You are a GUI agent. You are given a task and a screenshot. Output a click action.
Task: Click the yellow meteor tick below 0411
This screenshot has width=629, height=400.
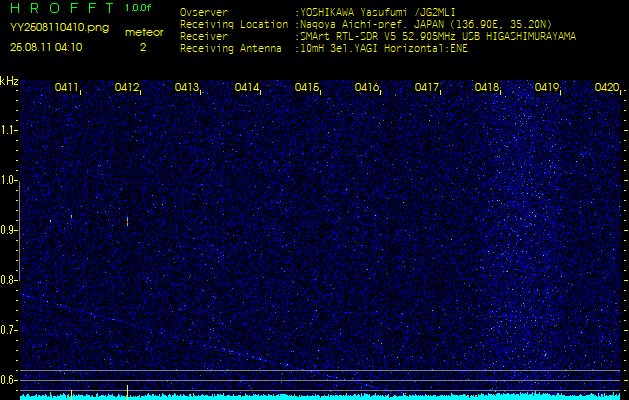pos(71,394)
